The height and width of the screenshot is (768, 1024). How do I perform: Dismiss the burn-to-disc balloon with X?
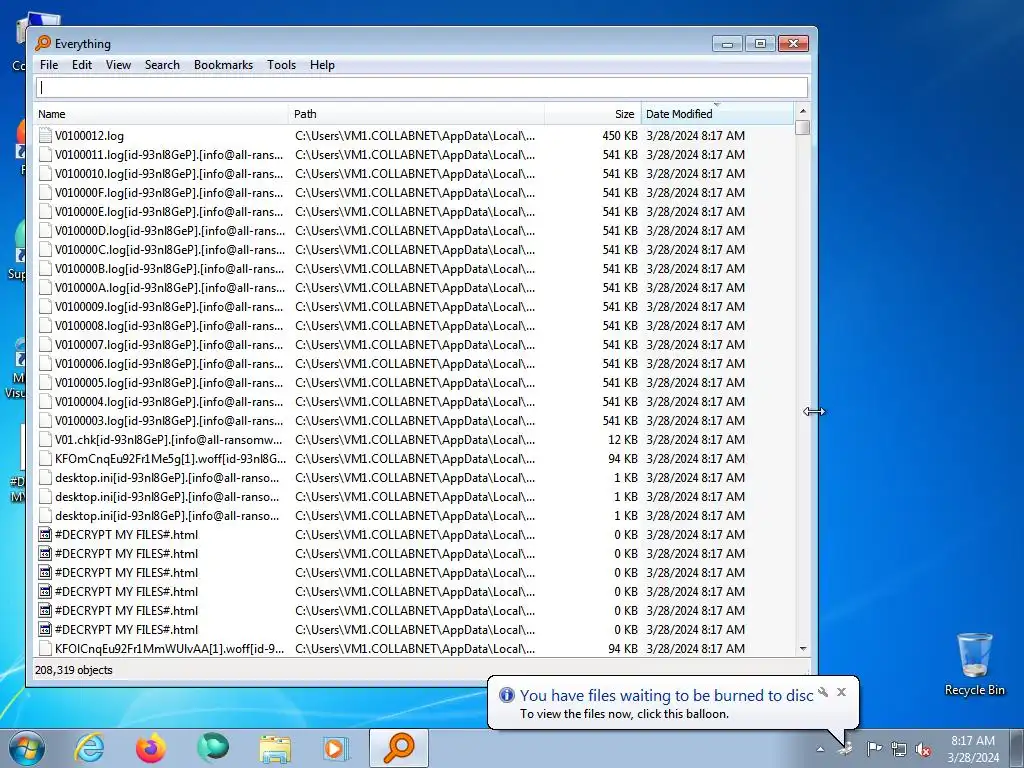click(841, 692)
